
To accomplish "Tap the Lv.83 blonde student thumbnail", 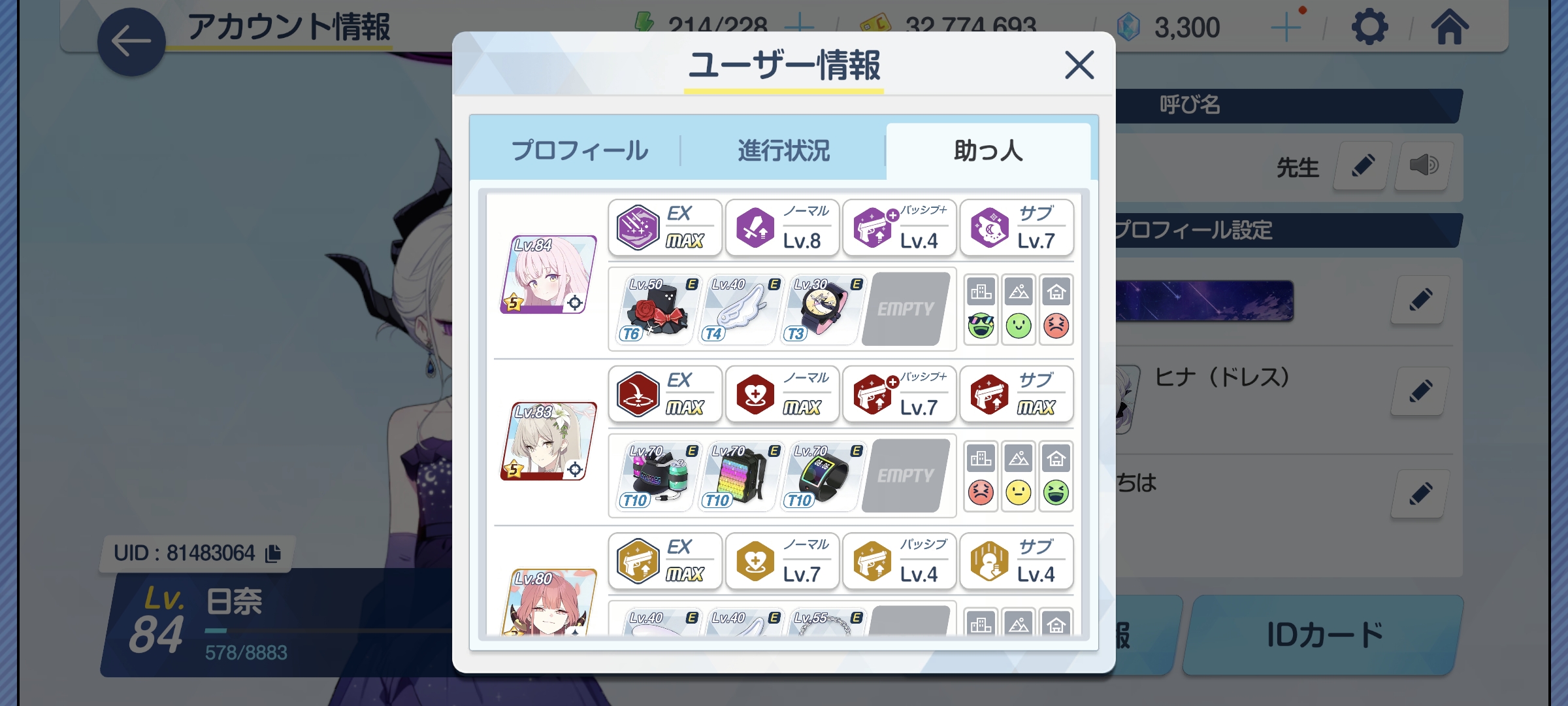I will point(549,441).
